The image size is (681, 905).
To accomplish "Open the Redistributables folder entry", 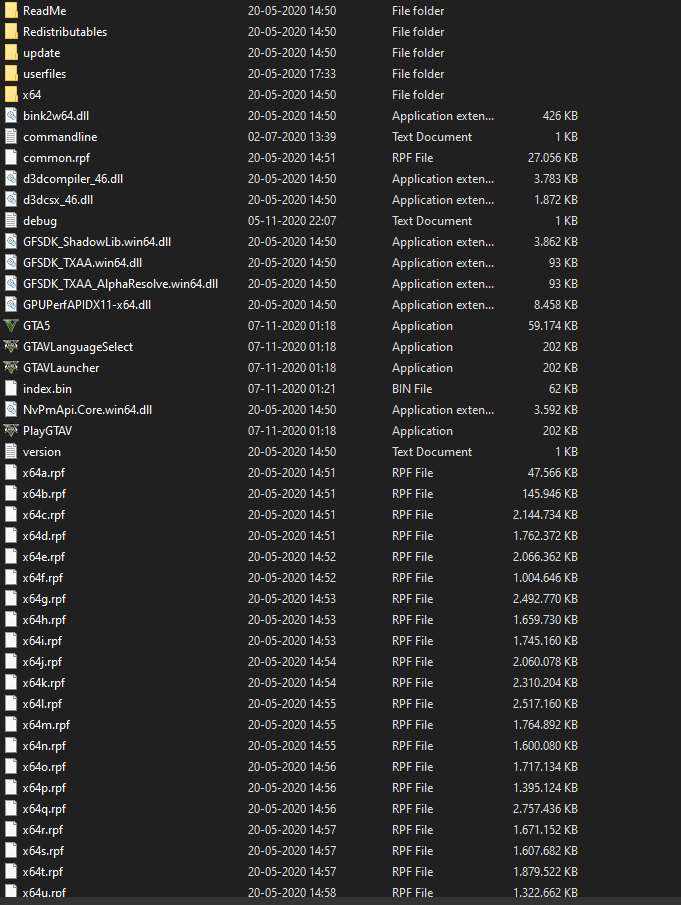I will coord(65,32).
